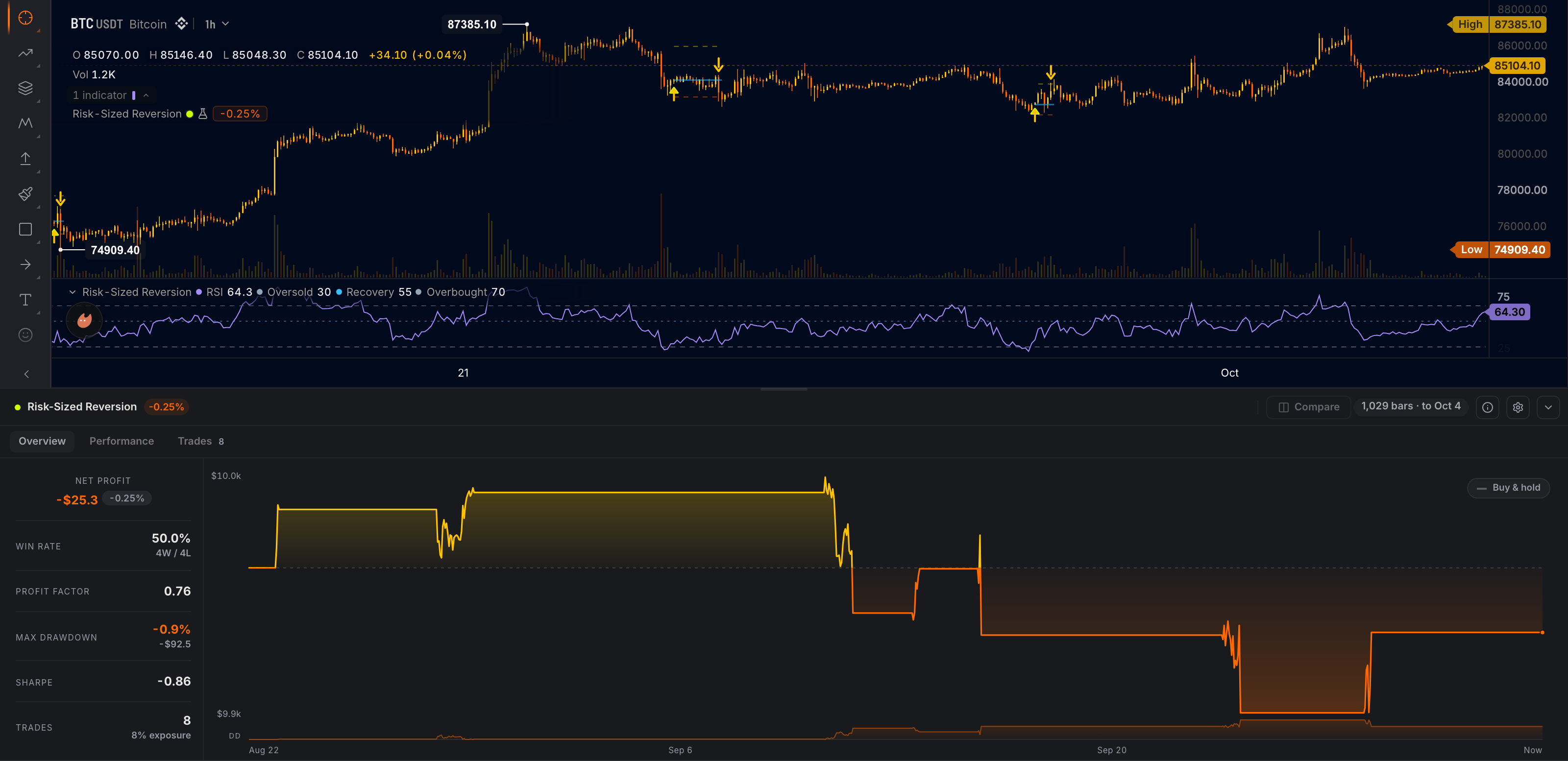The image size is (1568, 761).
Task: Toggle the Overbought 70 line in legend
Action: point(418,293)
